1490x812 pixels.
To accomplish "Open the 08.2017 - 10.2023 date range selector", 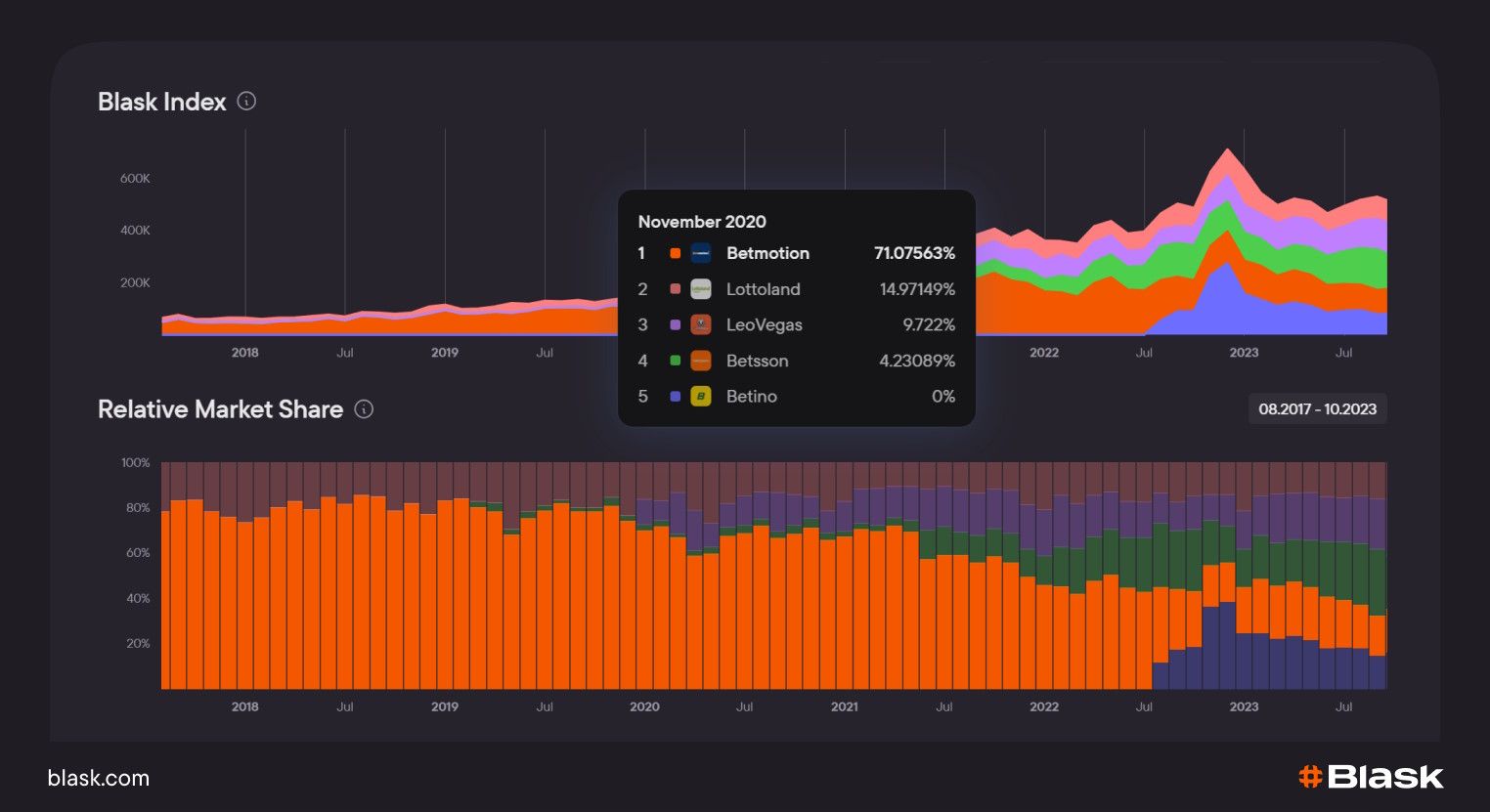I will [x=1317, y=409].
